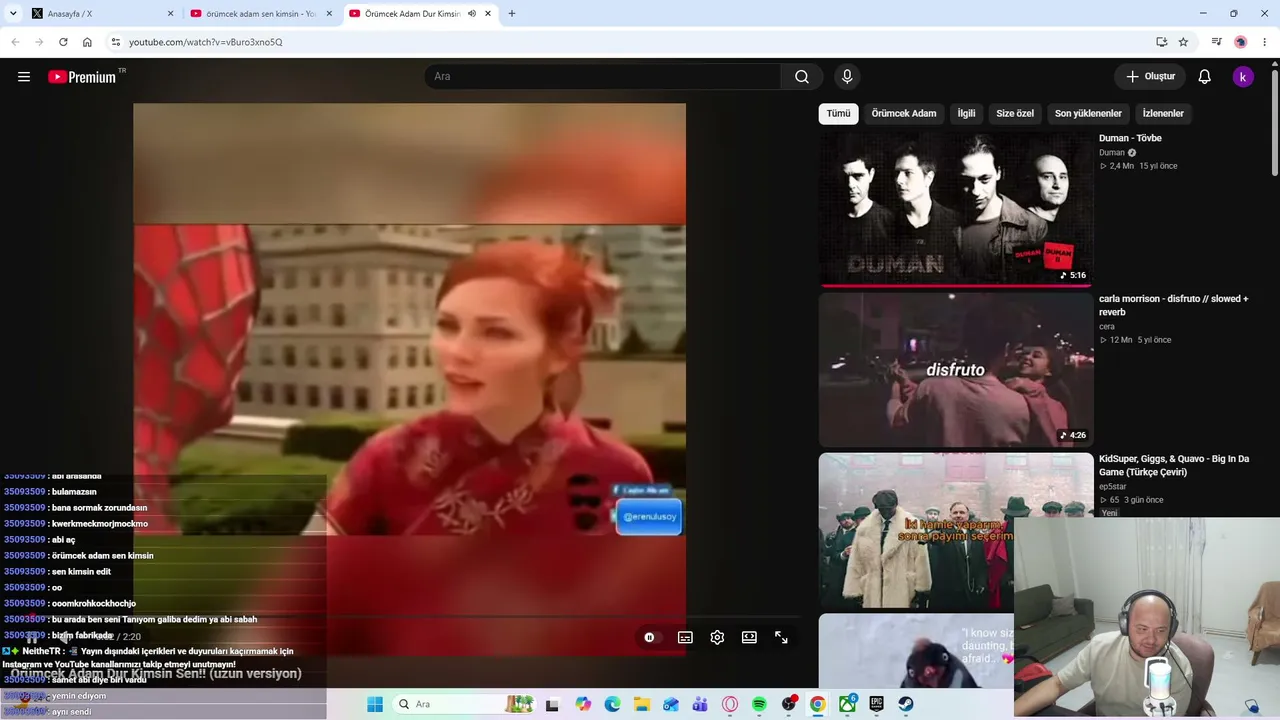Screen dimensions: 1280x720
Task: Enter fullscreen video mode
Action: [781, 637]
